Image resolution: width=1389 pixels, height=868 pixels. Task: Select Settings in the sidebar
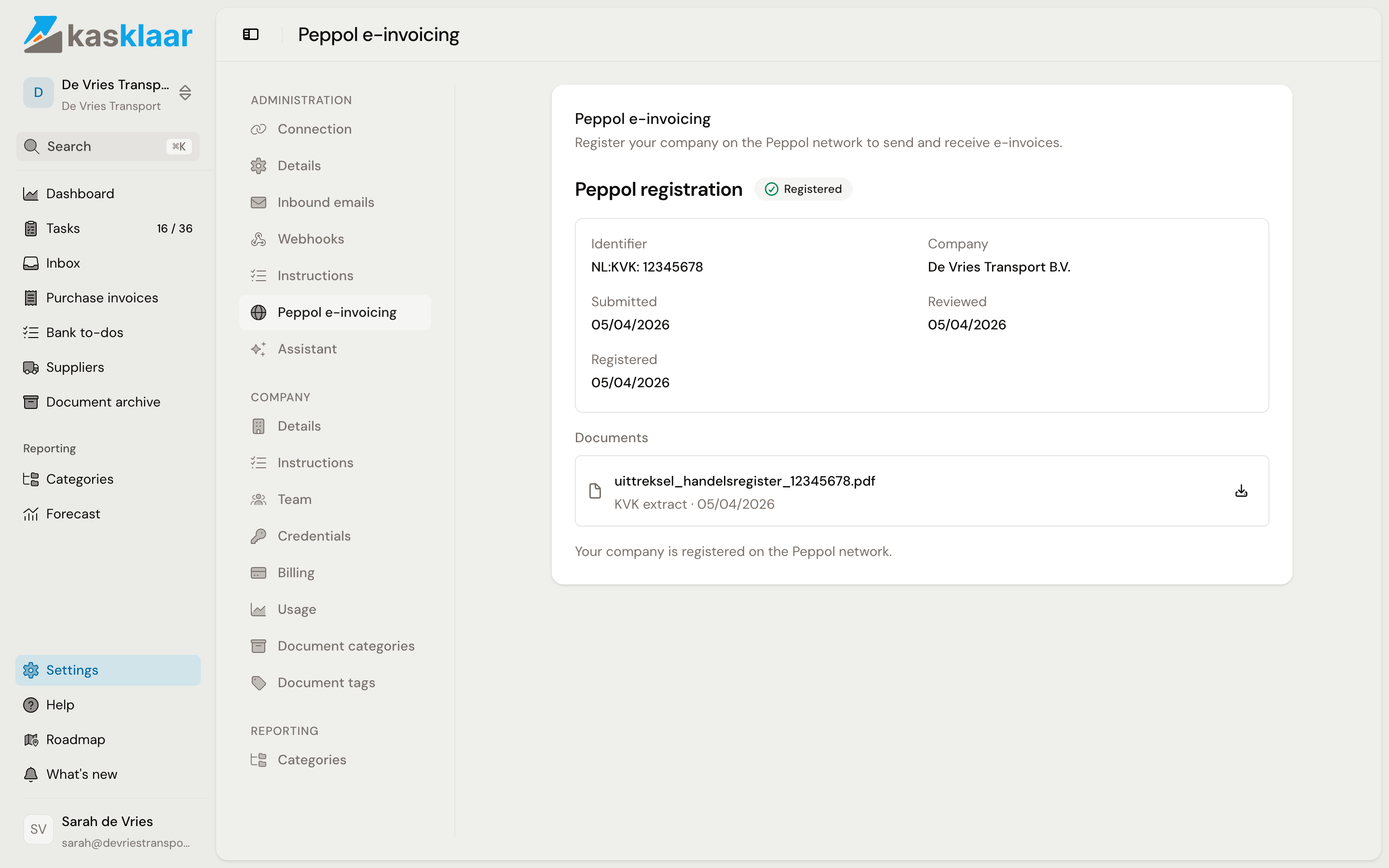(x=108, y=670)
